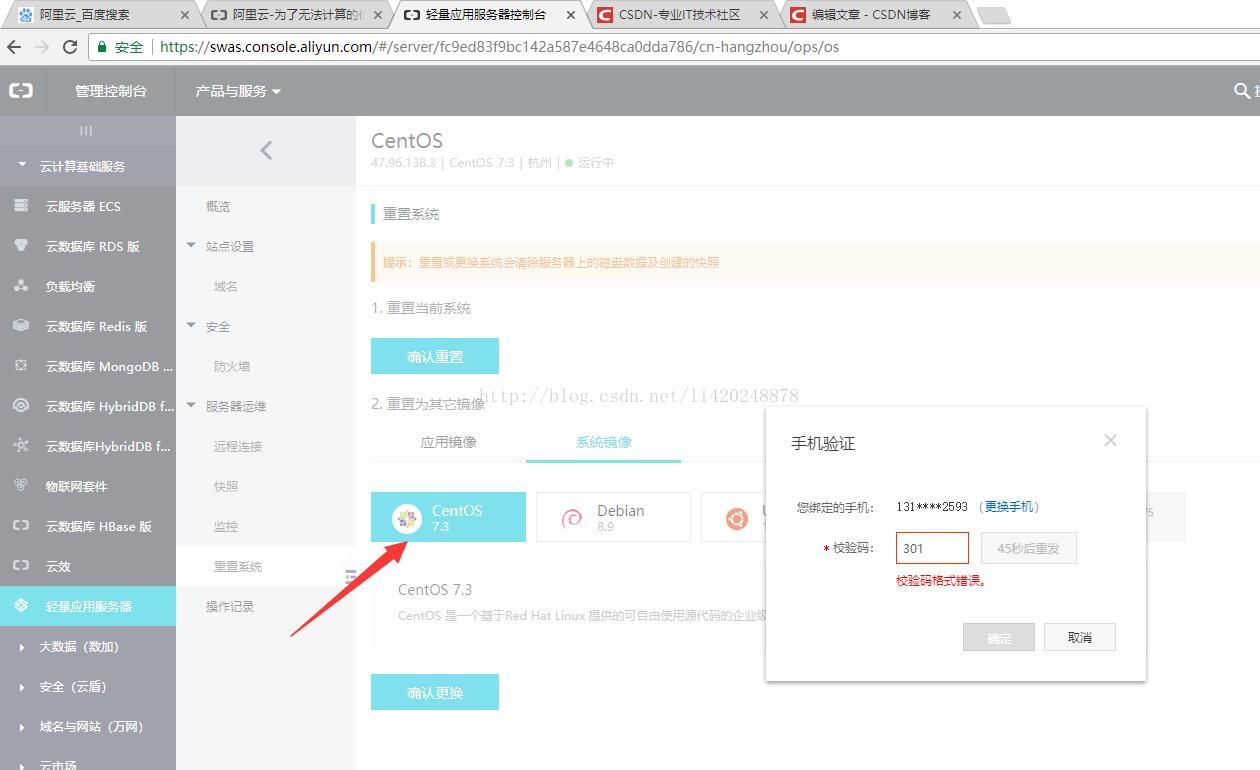Screen dimensions: 1260x770
Task: Expand the 域名与网站（万网） section
Action: click(x=22, y=727)
